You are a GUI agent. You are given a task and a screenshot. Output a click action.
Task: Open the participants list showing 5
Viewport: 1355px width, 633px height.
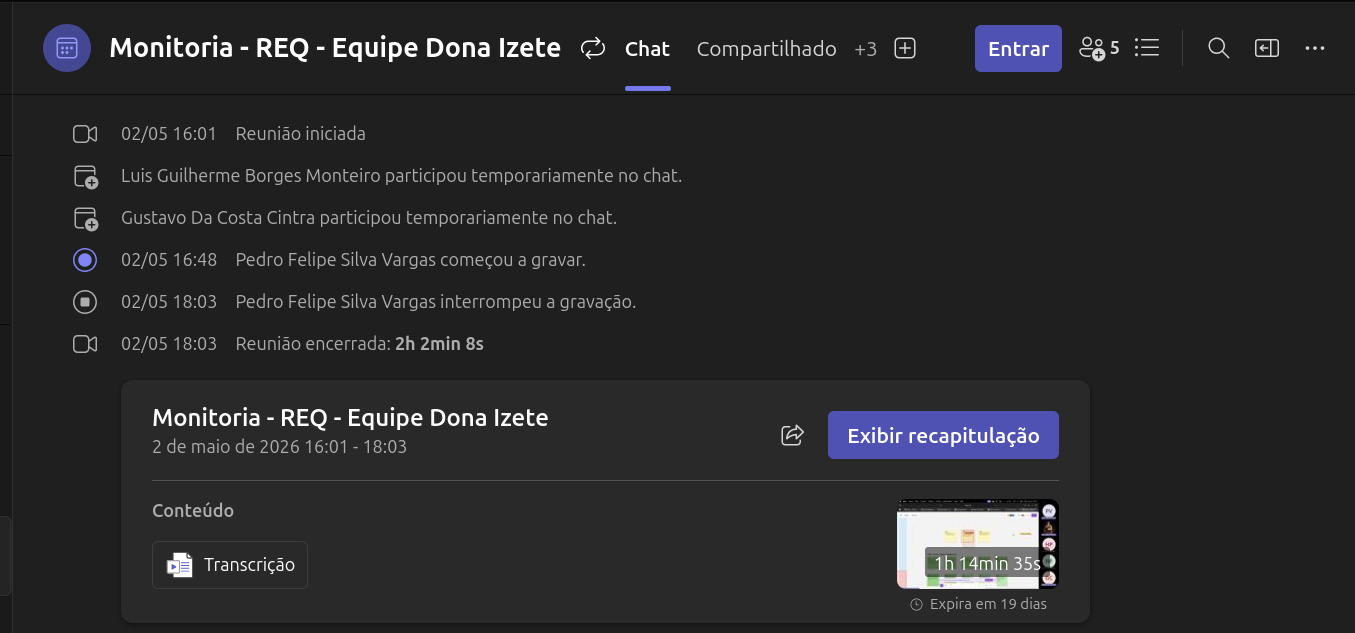[1099, 48]
